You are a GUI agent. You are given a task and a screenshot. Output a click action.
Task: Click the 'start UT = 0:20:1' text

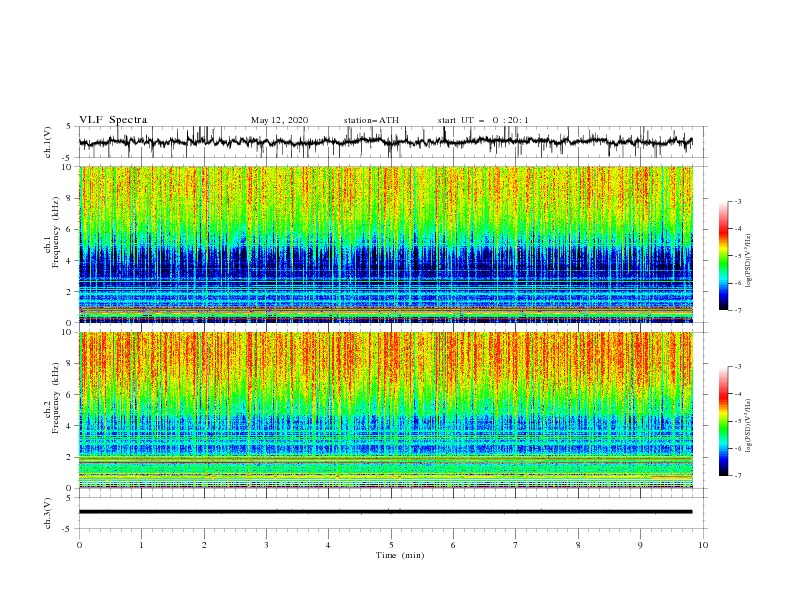(483, 120)
